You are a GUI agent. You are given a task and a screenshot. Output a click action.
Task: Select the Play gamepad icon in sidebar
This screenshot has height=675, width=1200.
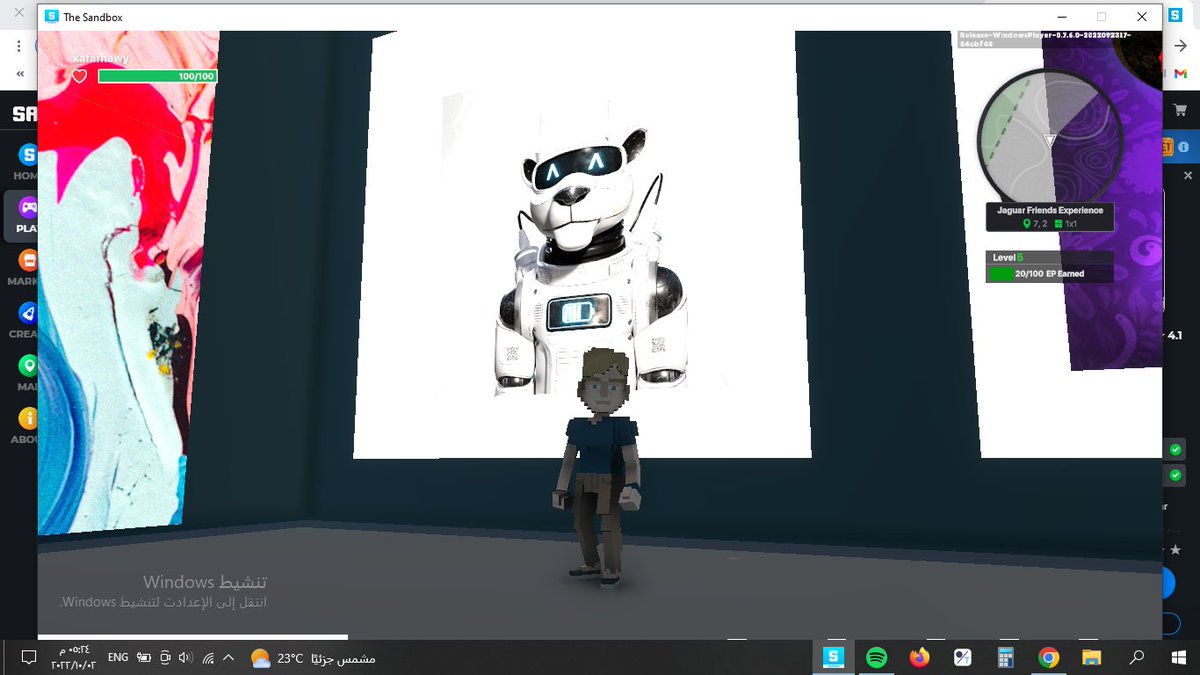coord(28,207)
